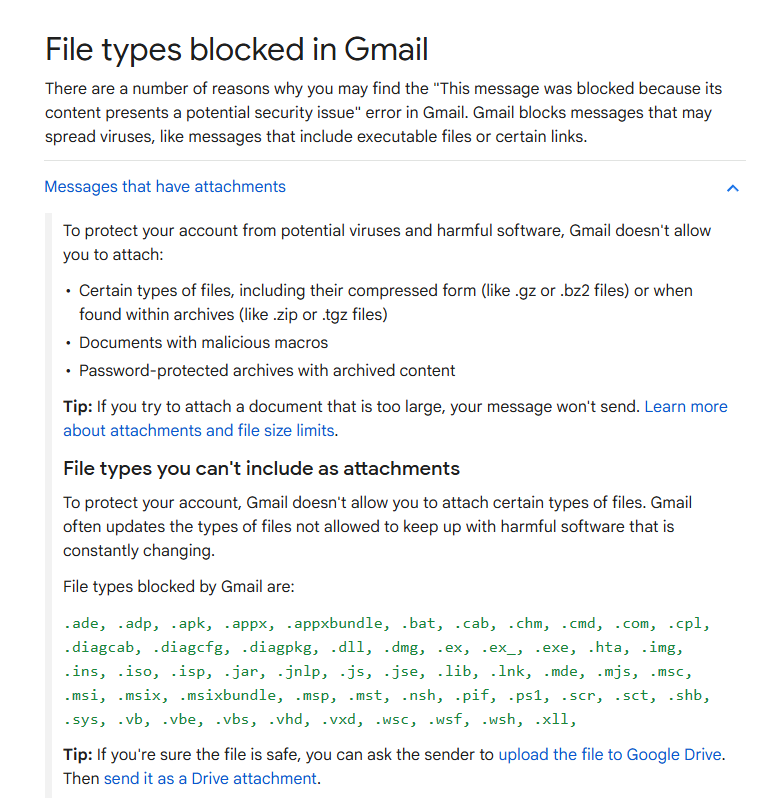Click "File types you can't include as attachments" heading
Image resolution: width=764 pixels, height=809 pixels.
pos(261,468)
